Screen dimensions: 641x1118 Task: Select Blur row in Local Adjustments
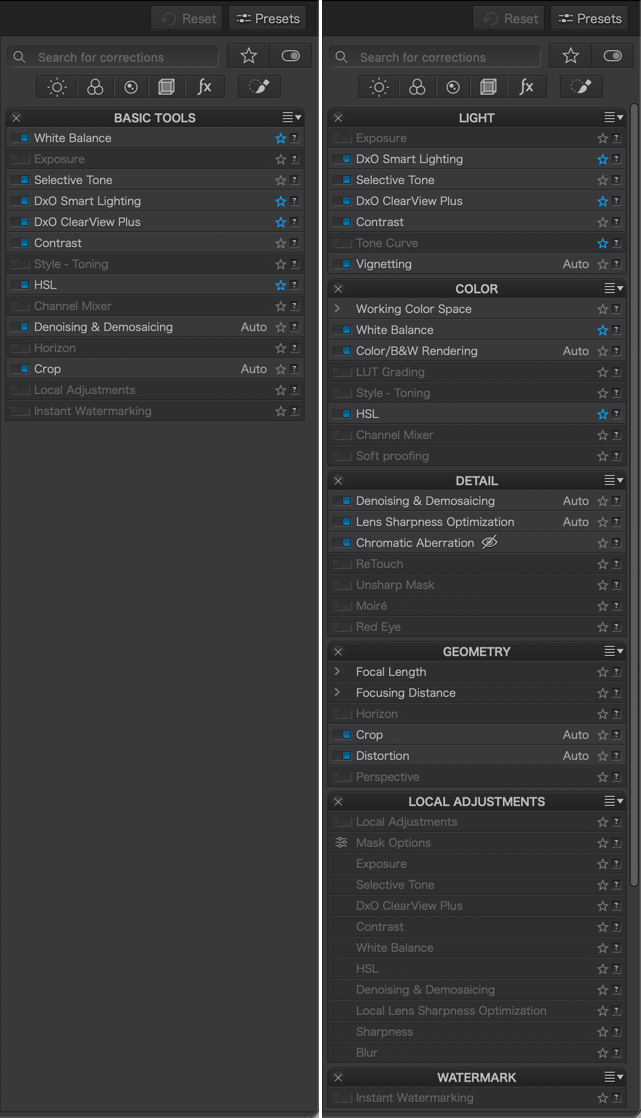click(477, 1052)
